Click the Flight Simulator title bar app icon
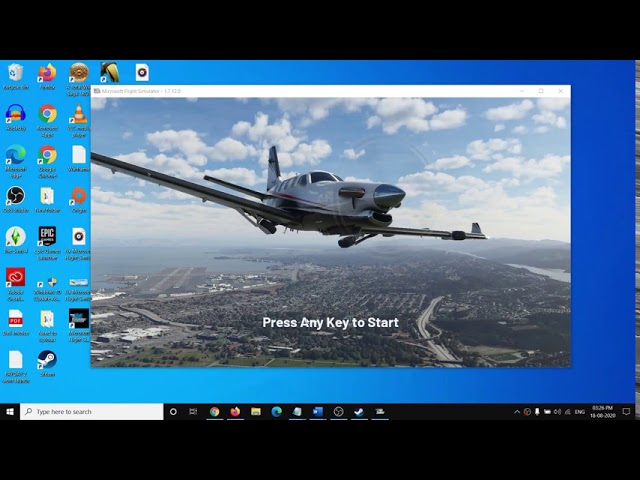Screen dimensions: 640x480 coord(97,91)
